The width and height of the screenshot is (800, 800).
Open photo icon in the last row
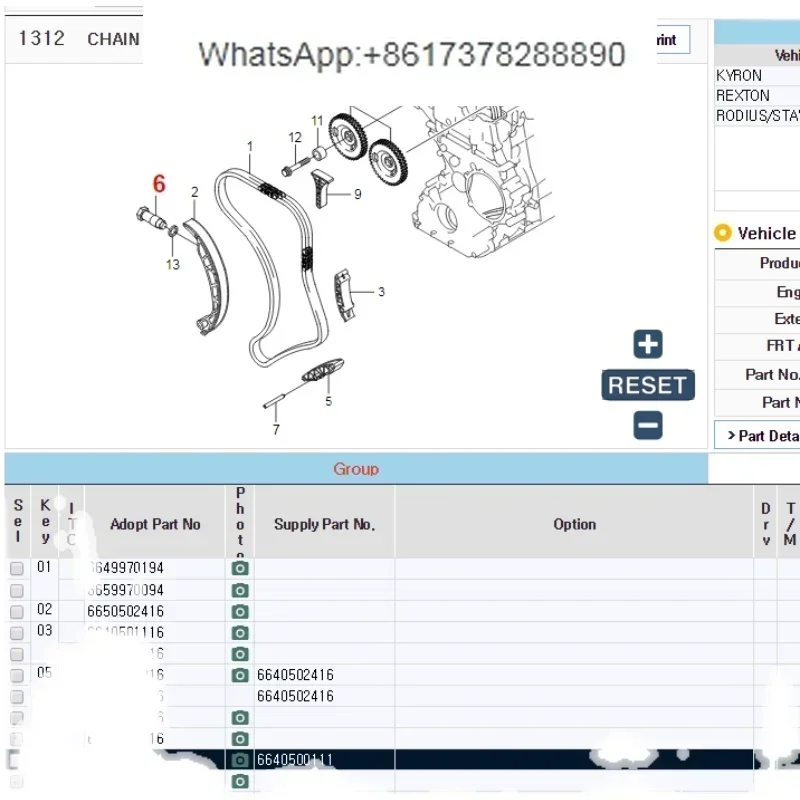coord(240,781)
